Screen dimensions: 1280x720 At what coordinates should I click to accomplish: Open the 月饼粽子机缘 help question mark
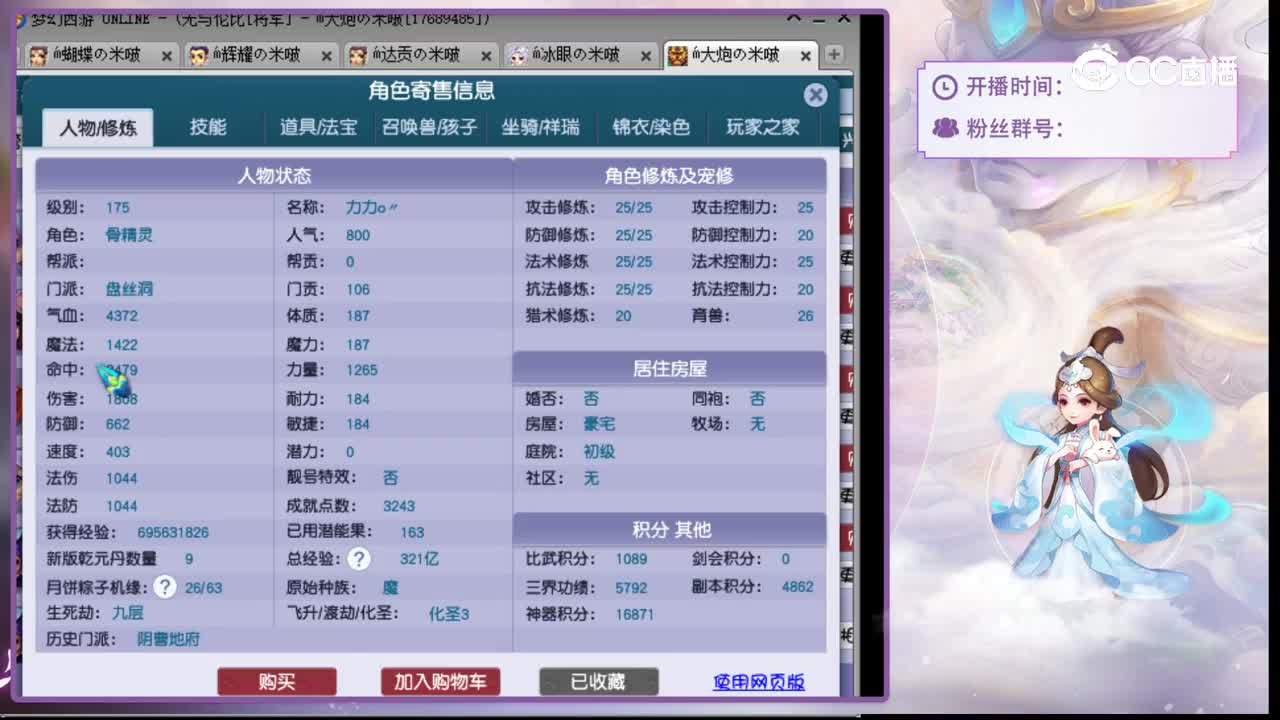pos(165,587)
